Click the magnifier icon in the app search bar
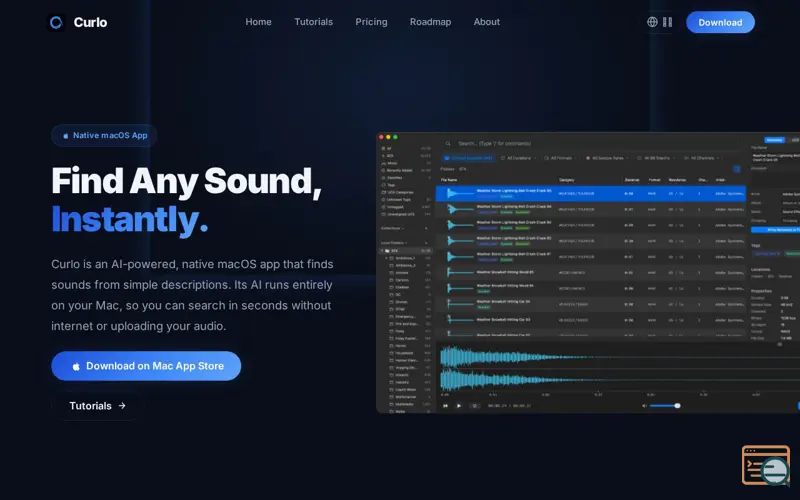The width and height of the screenshot is (800, 500). pyautogui.click(x=448, y=144)
